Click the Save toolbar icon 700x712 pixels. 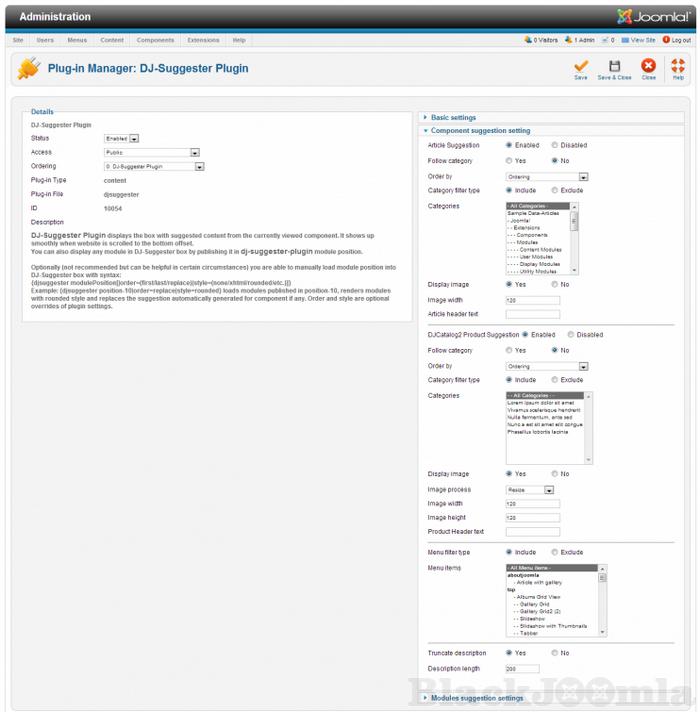pyautogui.click(x=581, y=66)
